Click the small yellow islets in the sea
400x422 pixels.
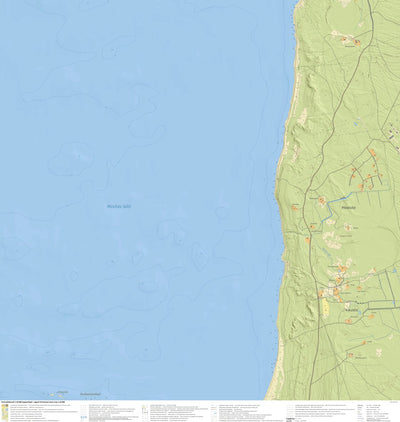coord(57,395)
